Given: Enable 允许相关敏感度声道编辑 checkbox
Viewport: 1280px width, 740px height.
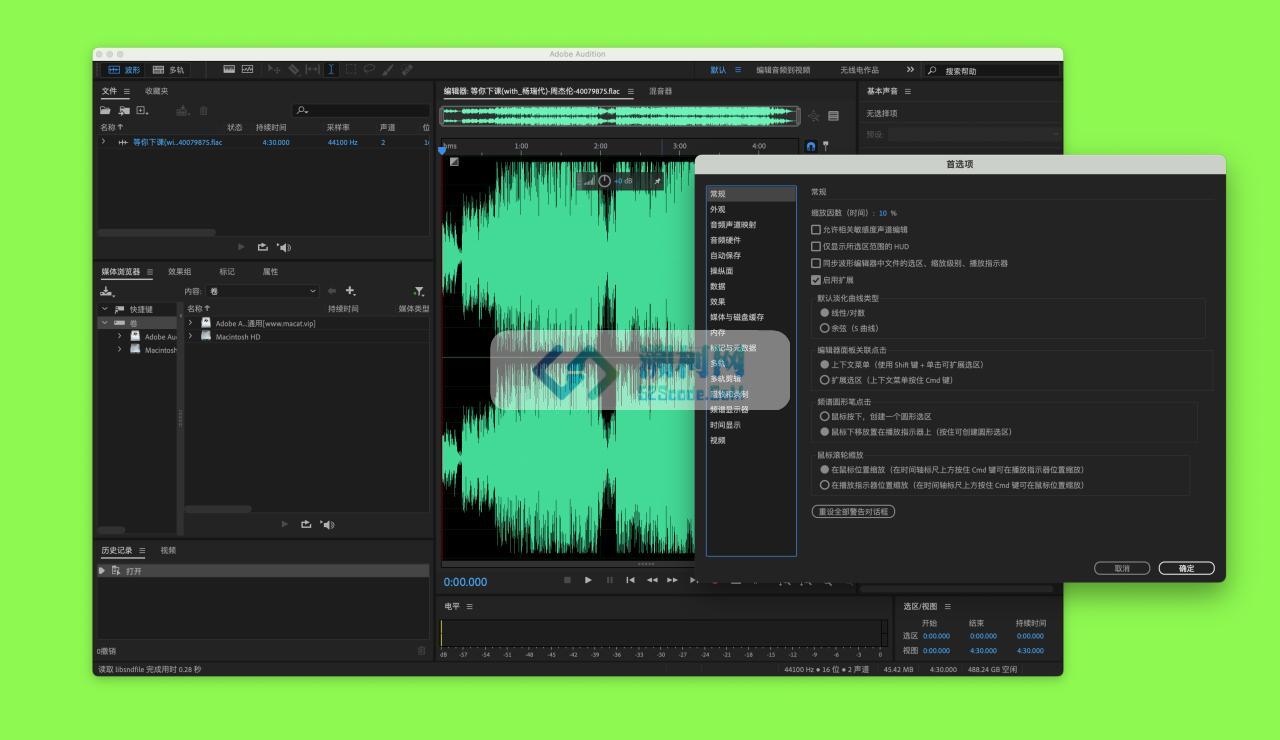Looking at the screenshot, I should click(x=816, y=229).
